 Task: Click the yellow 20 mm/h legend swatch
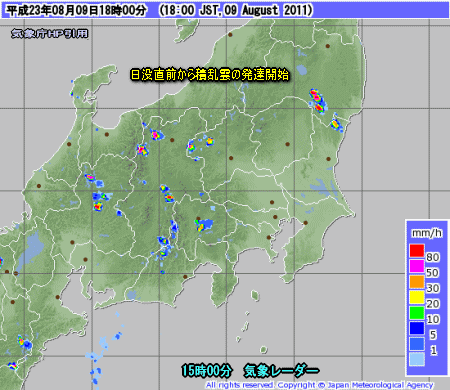(417, 297)
